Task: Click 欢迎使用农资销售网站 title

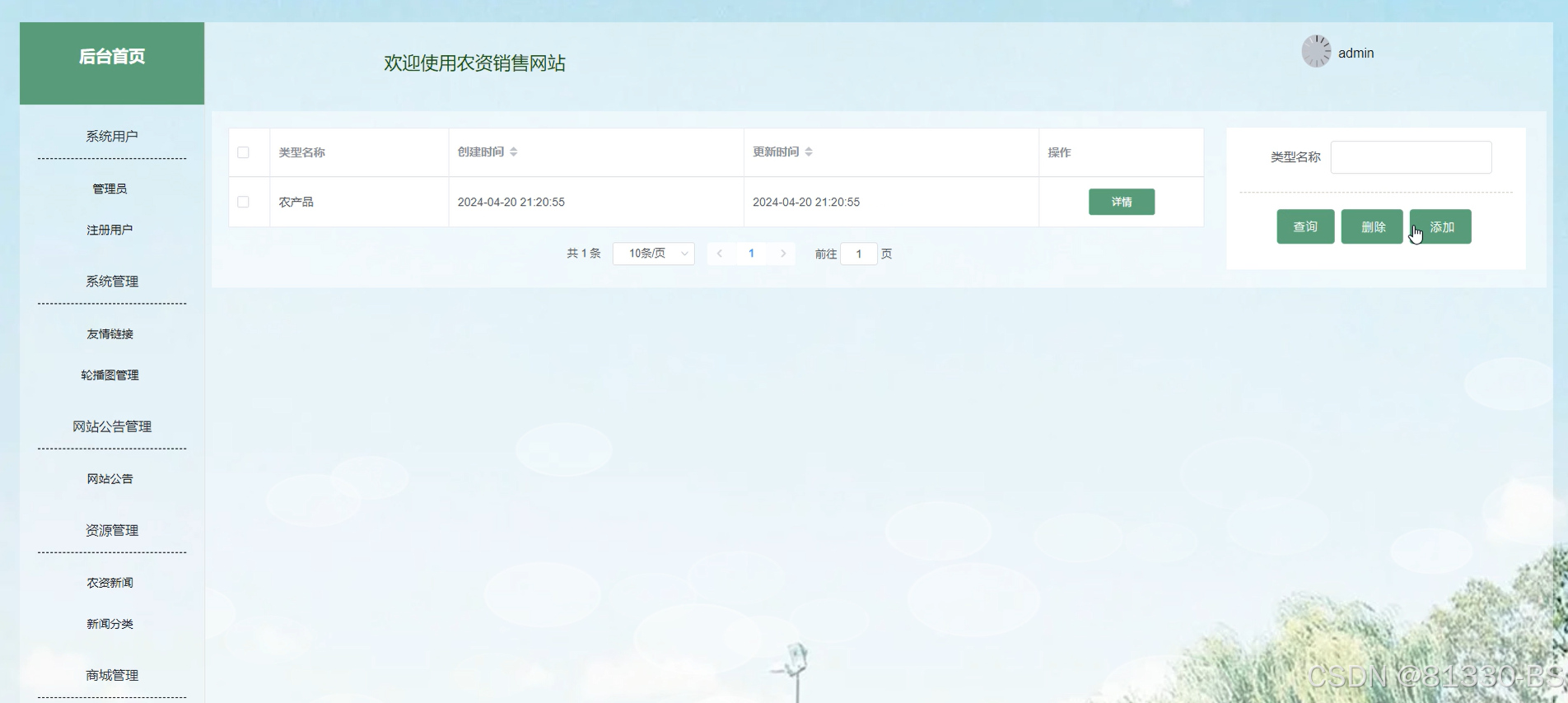Action: [x=474, y=63]
